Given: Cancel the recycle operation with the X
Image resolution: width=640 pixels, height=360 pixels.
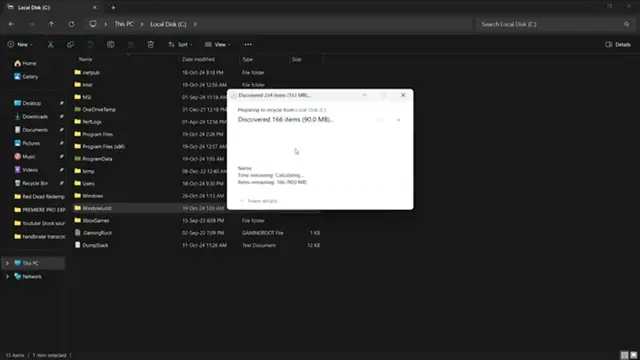Looking at the screenshot, I should (x=398, y=120).
